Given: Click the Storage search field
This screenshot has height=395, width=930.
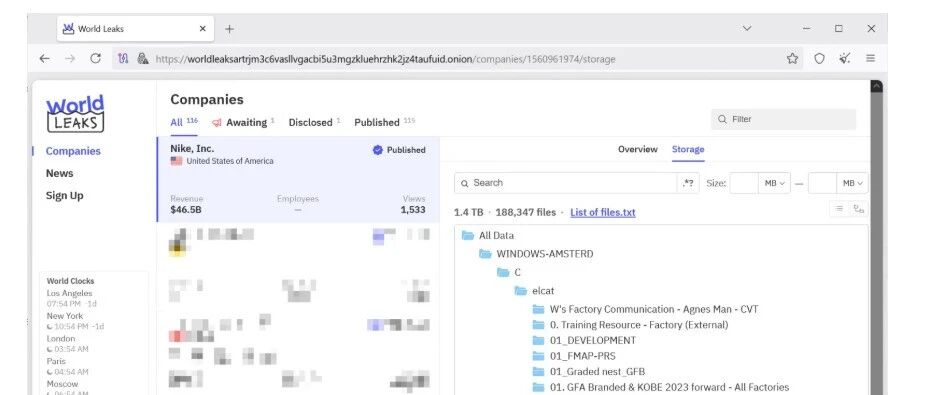Looking at the screenshot, I should click(x=566, y=183).
